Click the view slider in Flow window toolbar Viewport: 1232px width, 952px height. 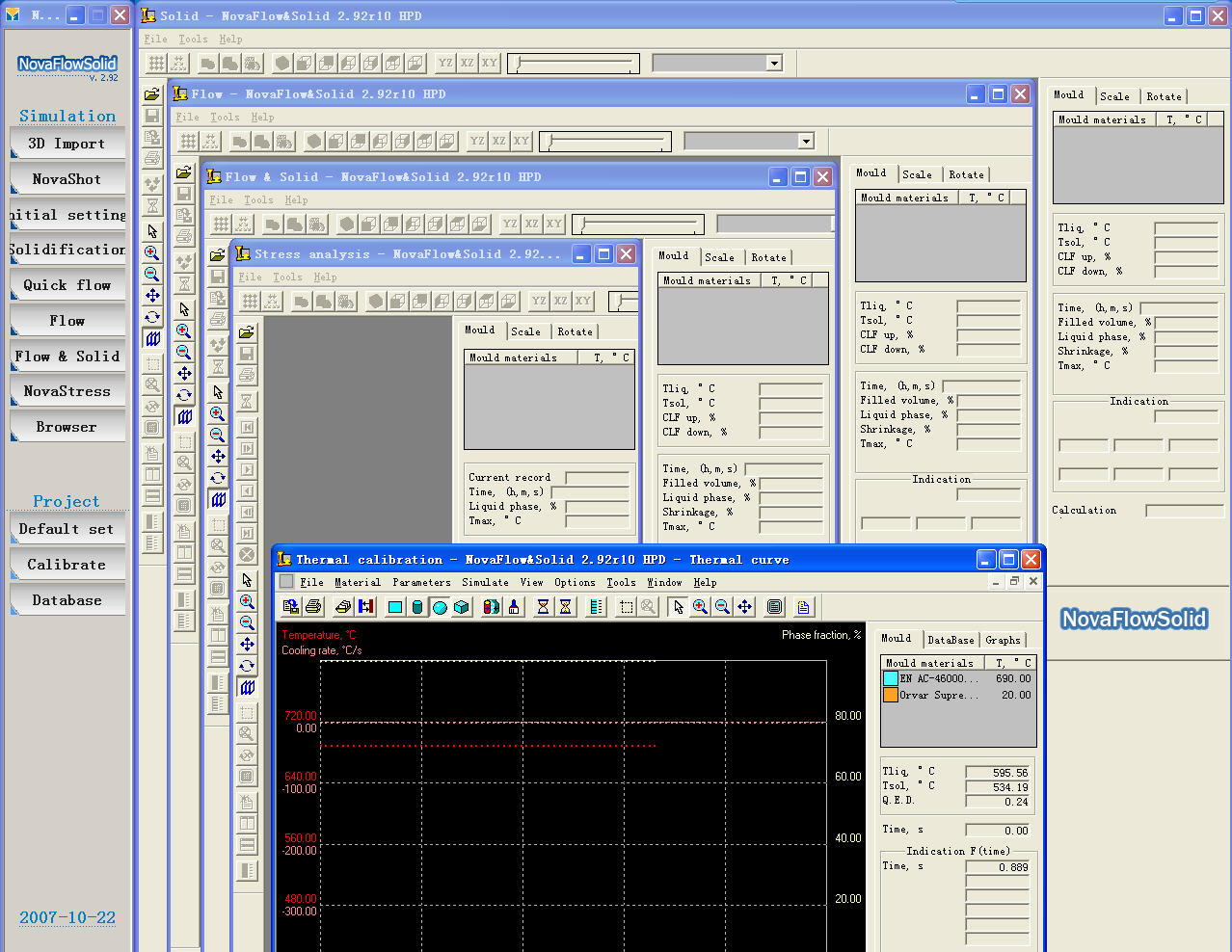(x=605, y=142)
